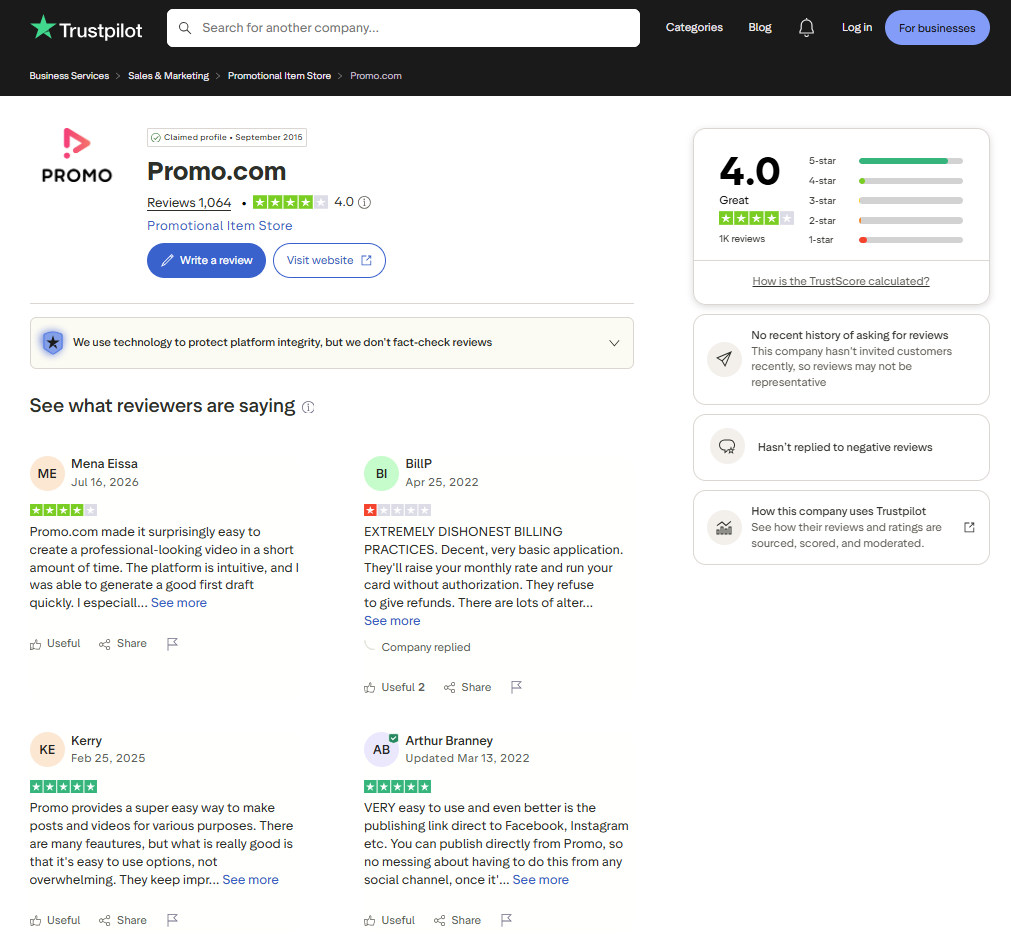Click Log in
This screenshot has height=945, width=1011.
856,27
